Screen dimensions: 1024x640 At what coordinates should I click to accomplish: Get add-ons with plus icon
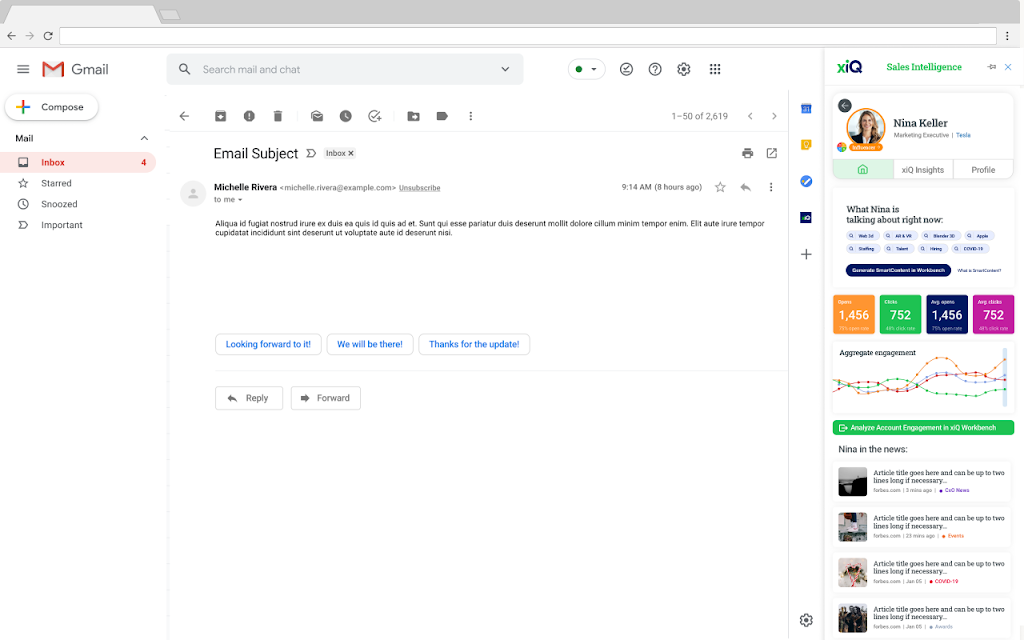806,254
